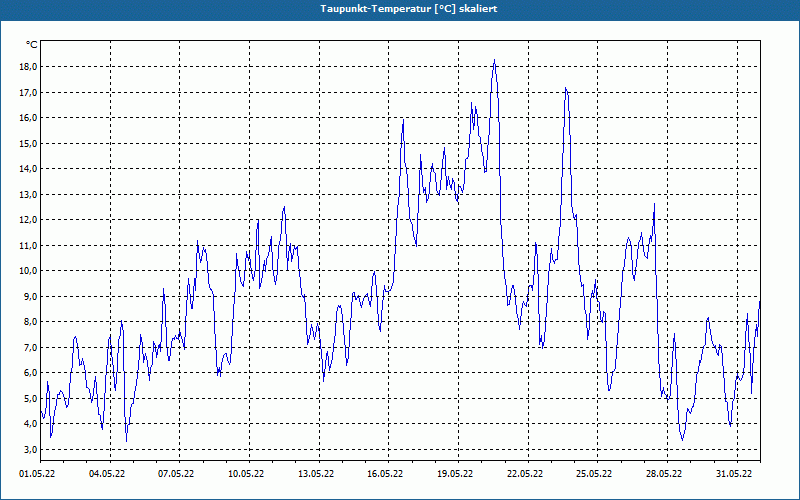
Task: Click the 25.05.22 date label
Action: tap(594, 474)
